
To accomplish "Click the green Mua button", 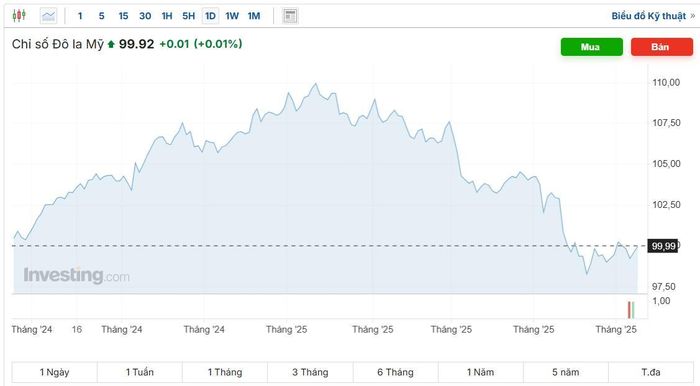I will (x=592, y=47).
